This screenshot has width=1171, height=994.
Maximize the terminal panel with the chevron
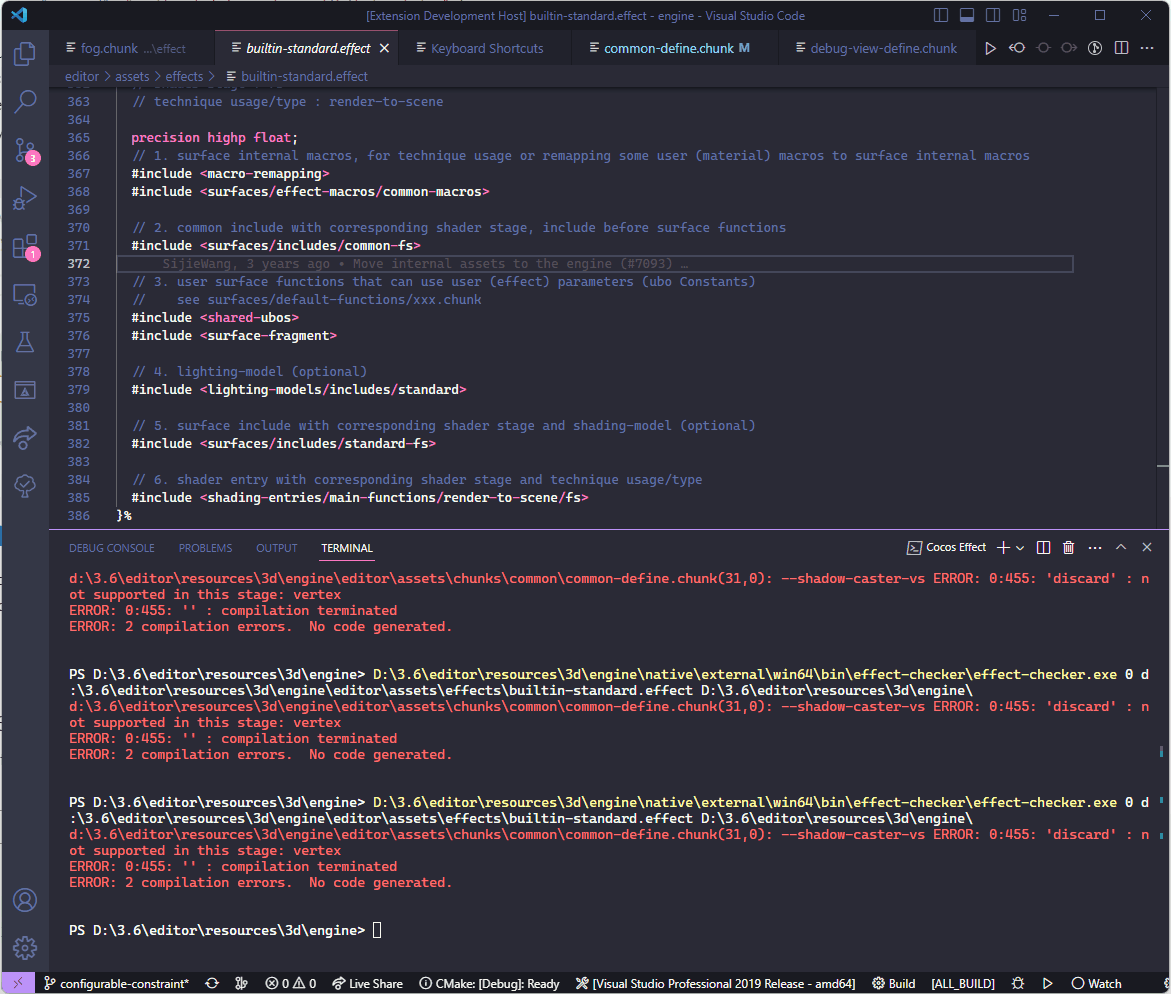click(1121, 547)
